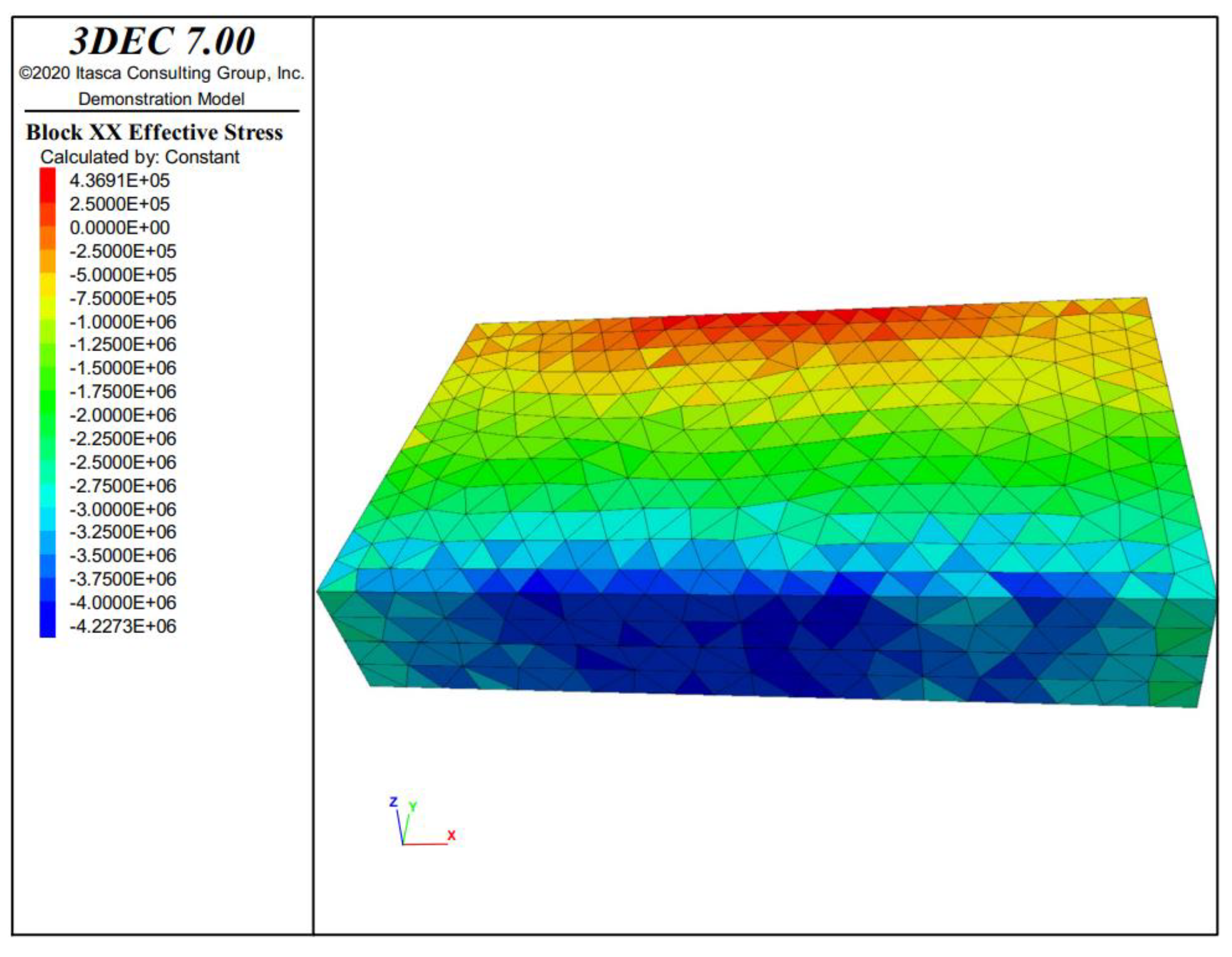This screenshot has height=957, width=1232.
Task: Click the Block XX Effective Stress heading
Action: 154,132
